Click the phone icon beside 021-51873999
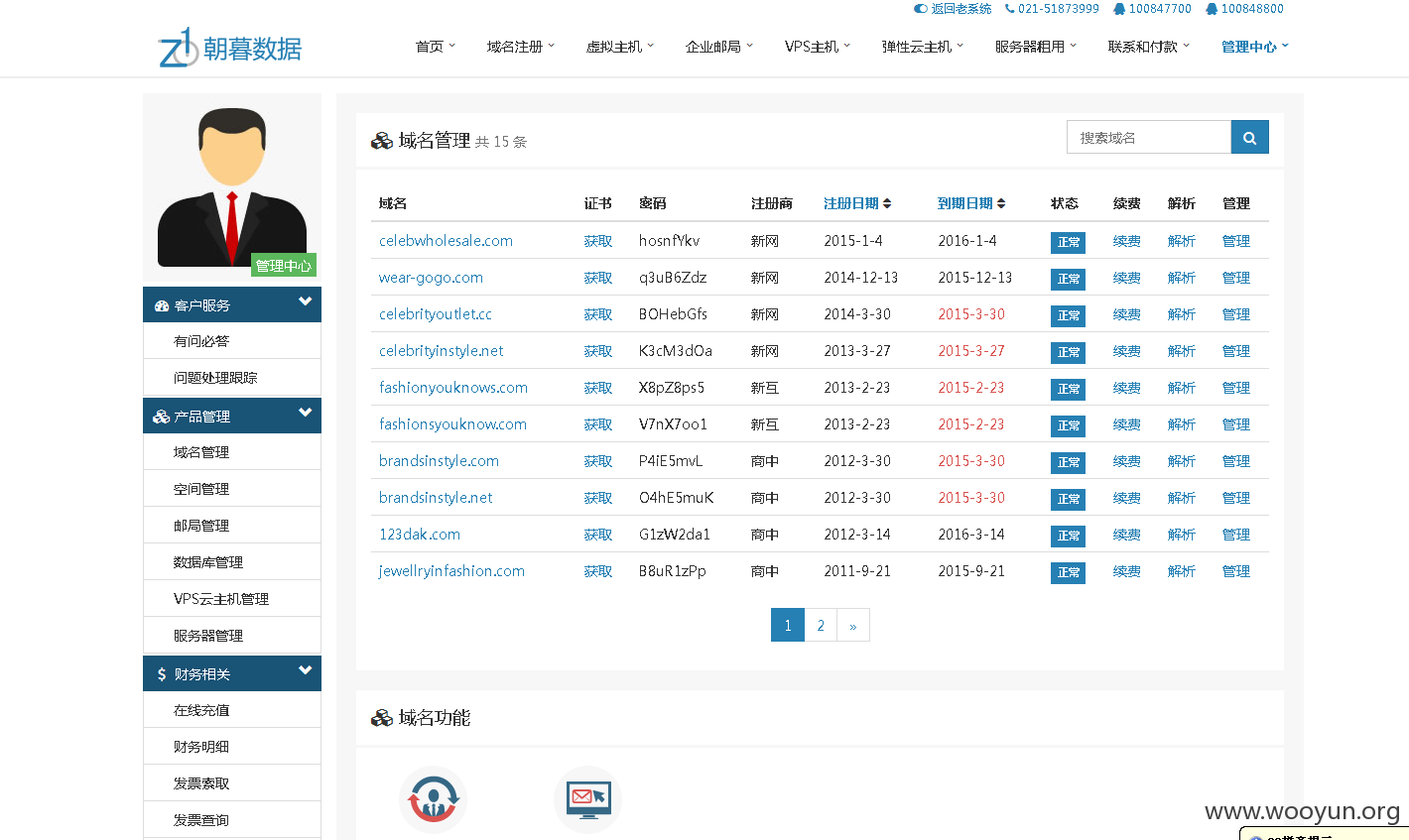The height and width of the screenshot is (840, 1409). tap(1009, 9)
